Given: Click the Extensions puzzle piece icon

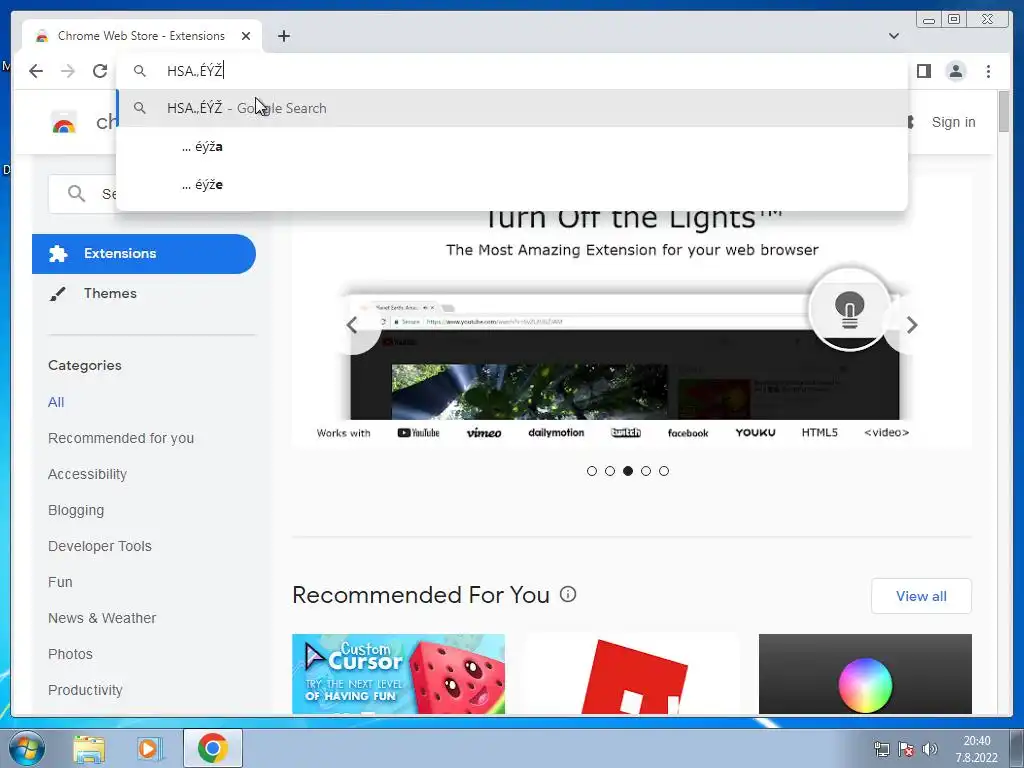Looking at the screenshot, I should point(58,253).
